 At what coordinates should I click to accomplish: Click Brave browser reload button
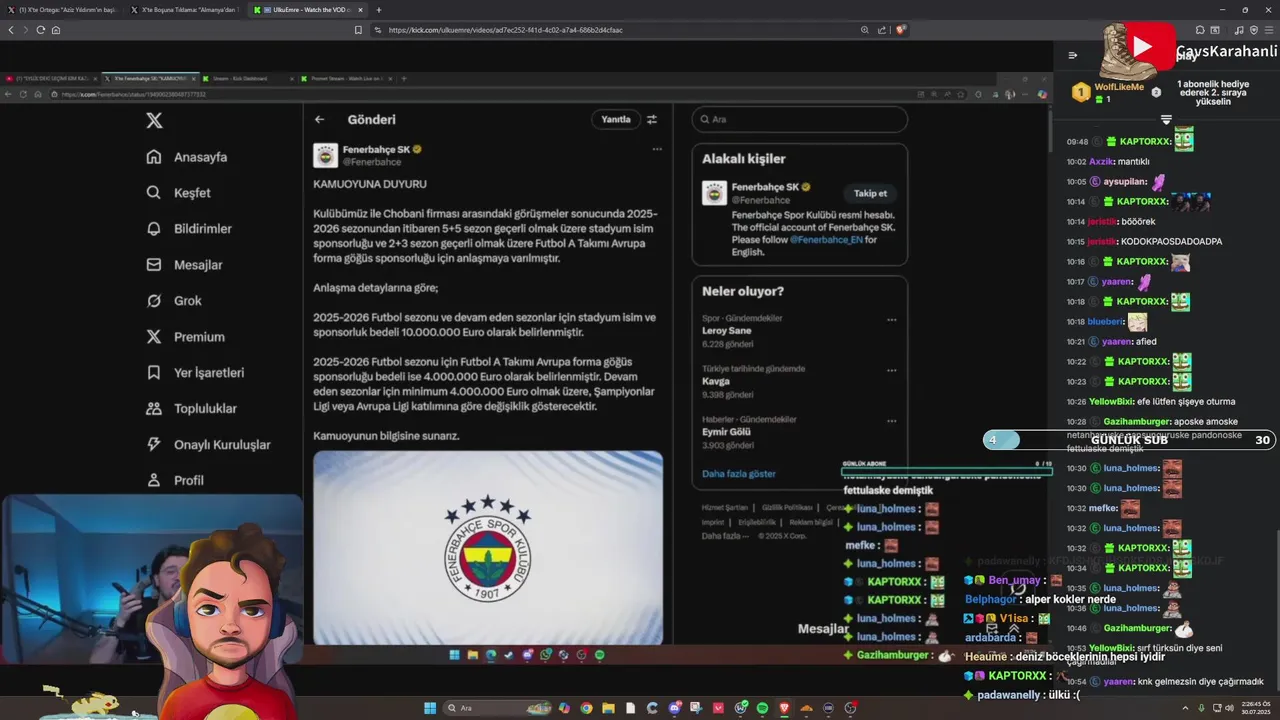40,30
